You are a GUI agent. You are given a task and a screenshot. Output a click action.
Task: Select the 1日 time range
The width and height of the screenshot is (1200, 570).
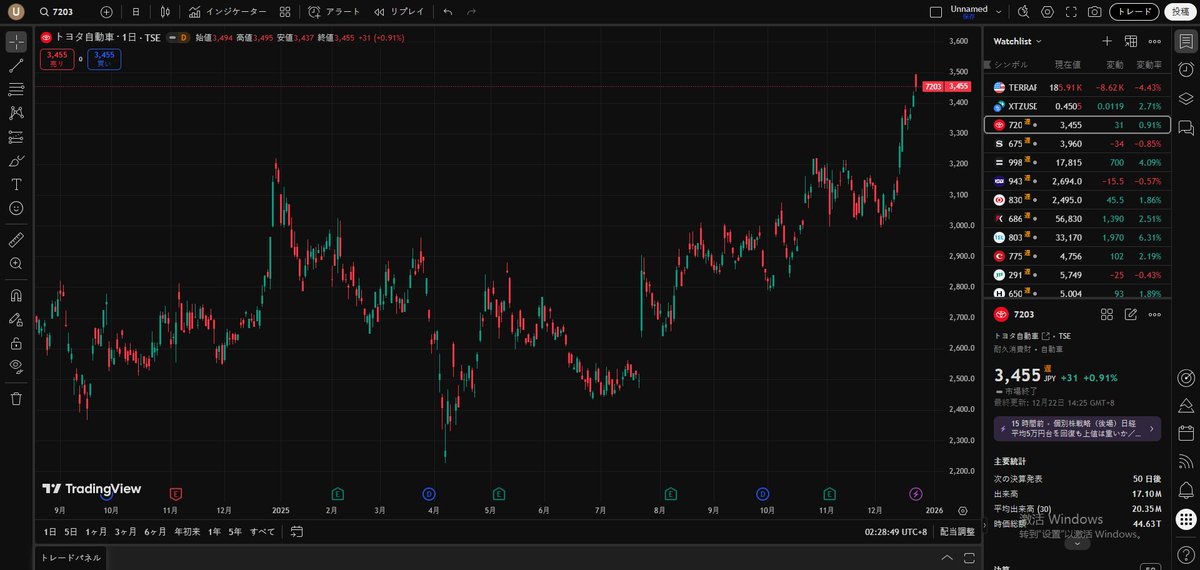(x=50, y=532)
